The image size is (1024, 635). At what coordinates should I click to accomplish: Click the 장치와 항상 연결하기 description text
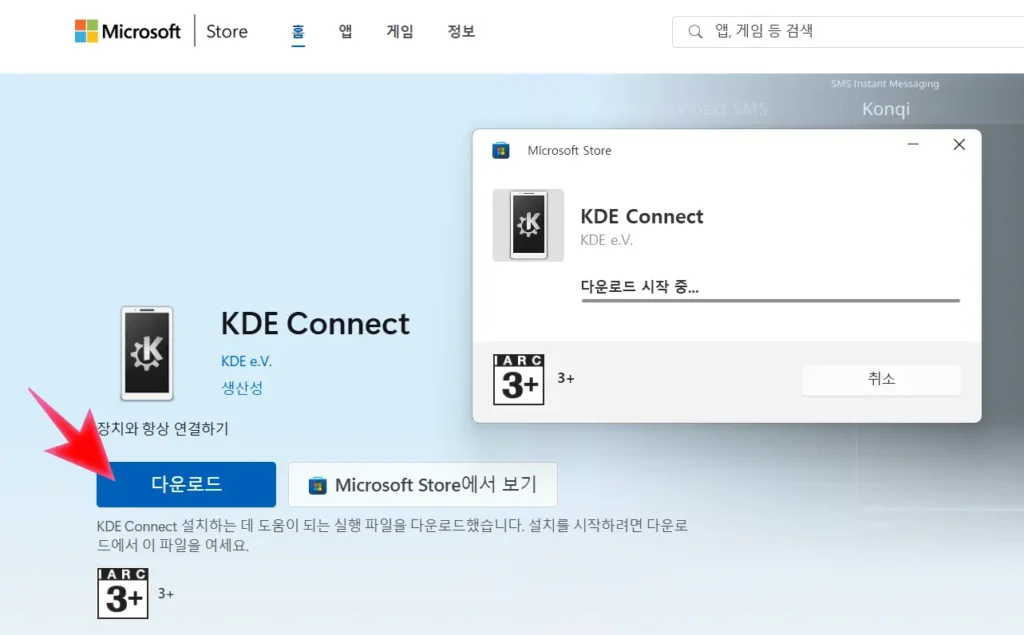pos(163,429)
